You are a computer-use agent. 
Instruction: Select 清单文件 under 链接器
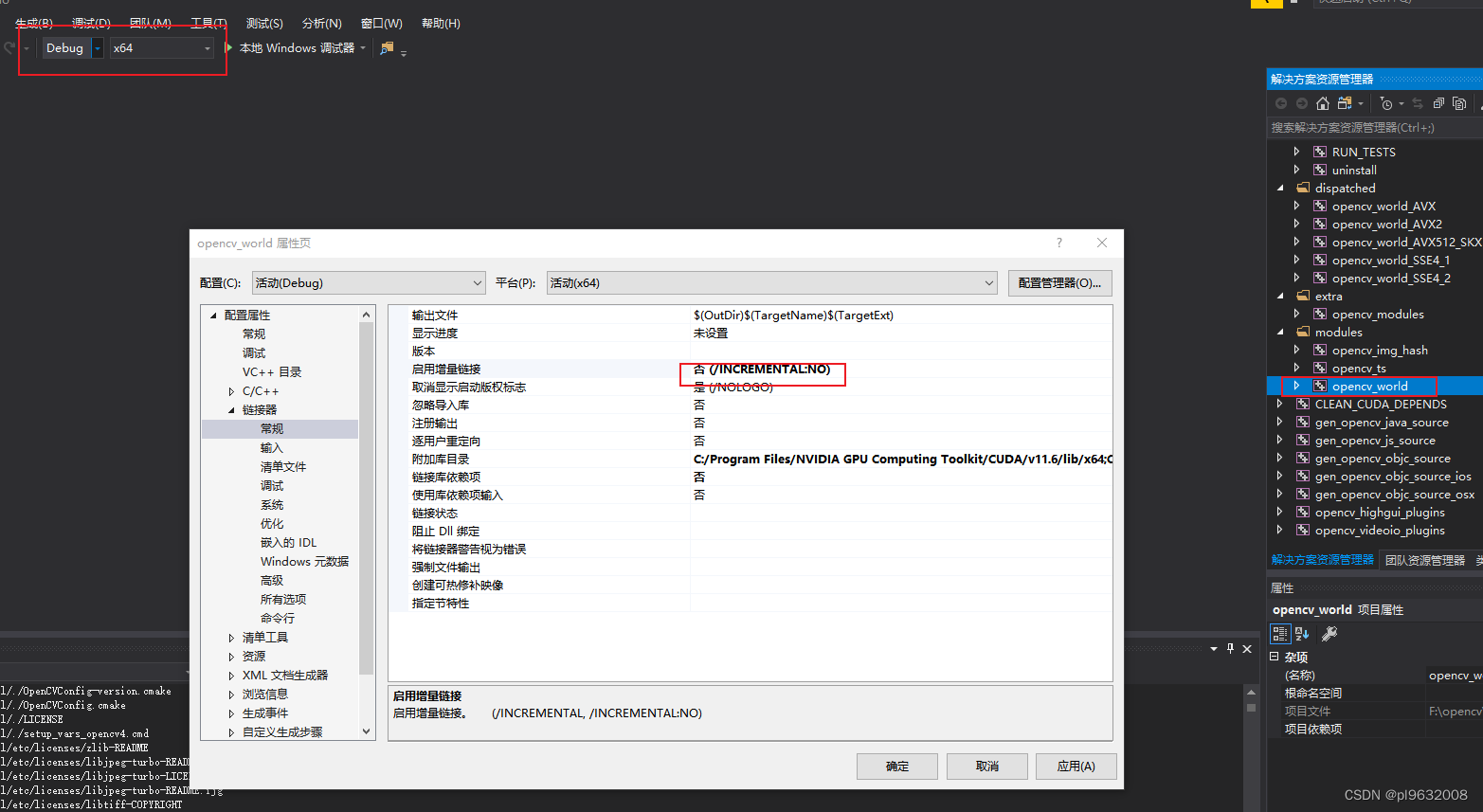(283, 466)
